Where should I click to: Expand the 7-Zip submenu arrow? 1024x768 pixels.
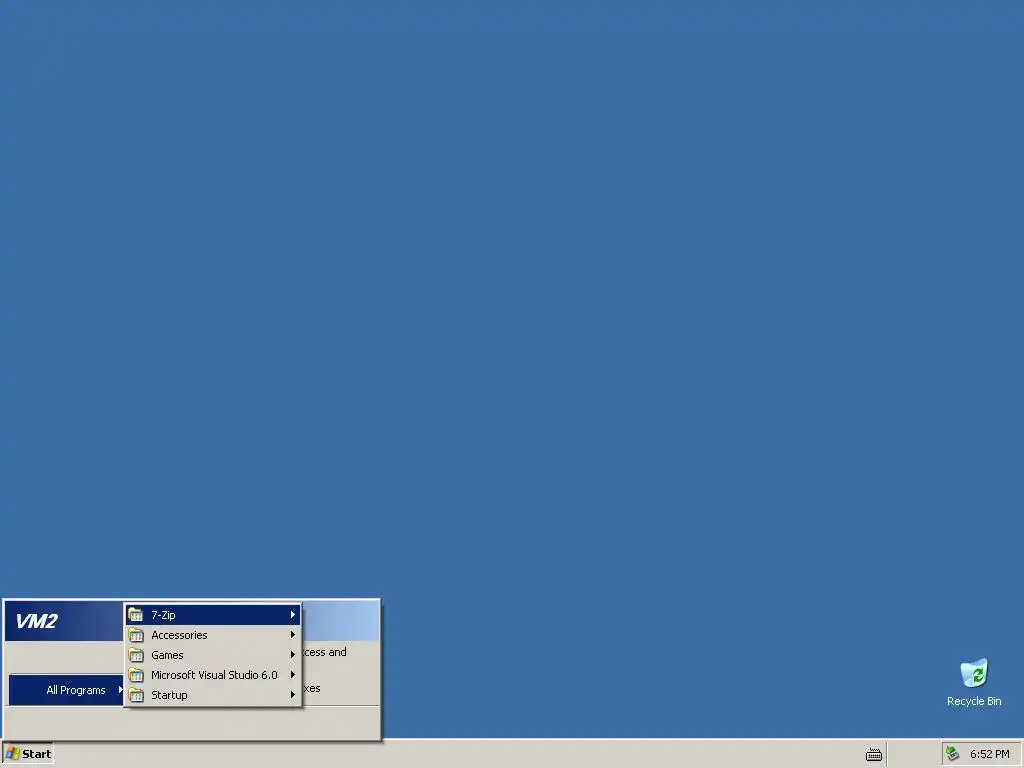coord(293,615)
